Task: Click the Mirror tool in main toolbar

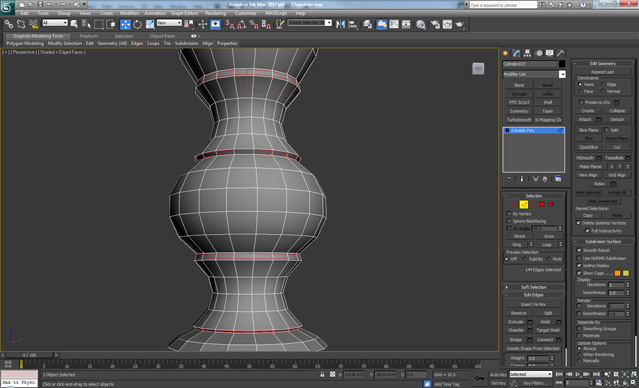Action: point(340,24)
